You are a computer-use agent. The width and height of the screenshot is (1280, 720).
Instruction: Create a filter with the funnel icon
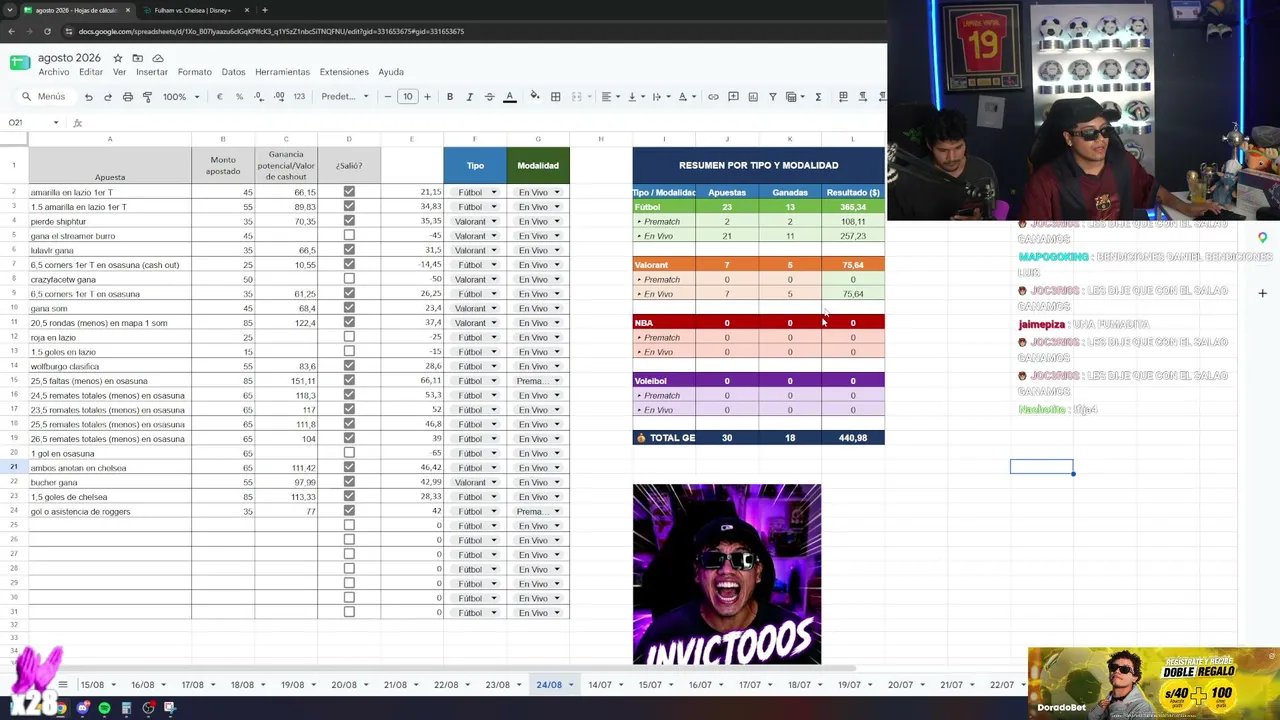pyautogui.click(x=772, y=97)
